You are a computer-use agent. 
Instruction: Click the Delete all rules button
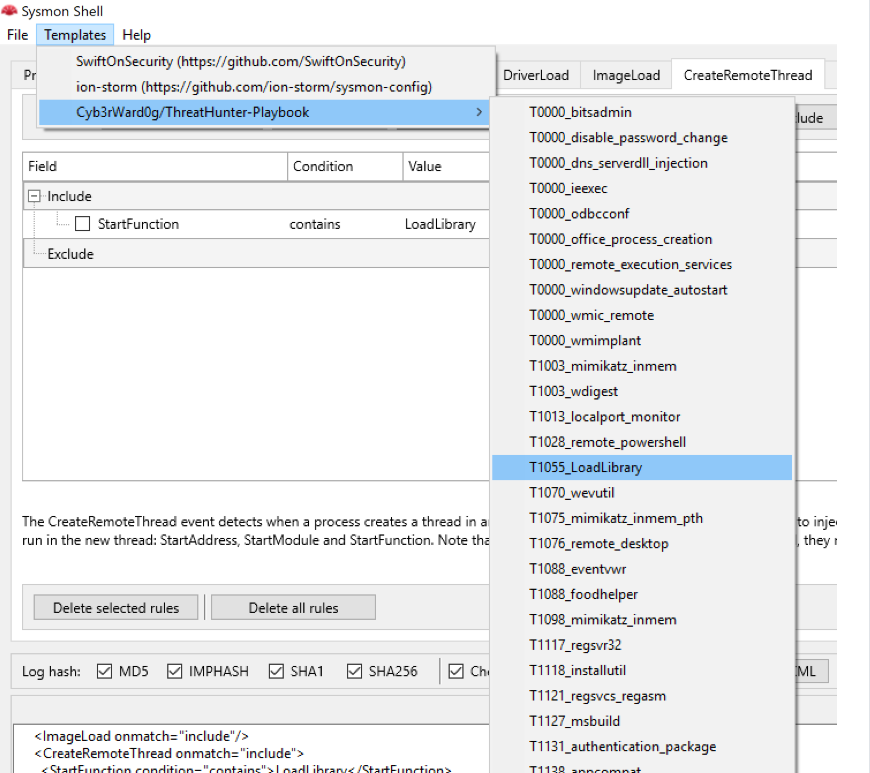coord(292,607)
